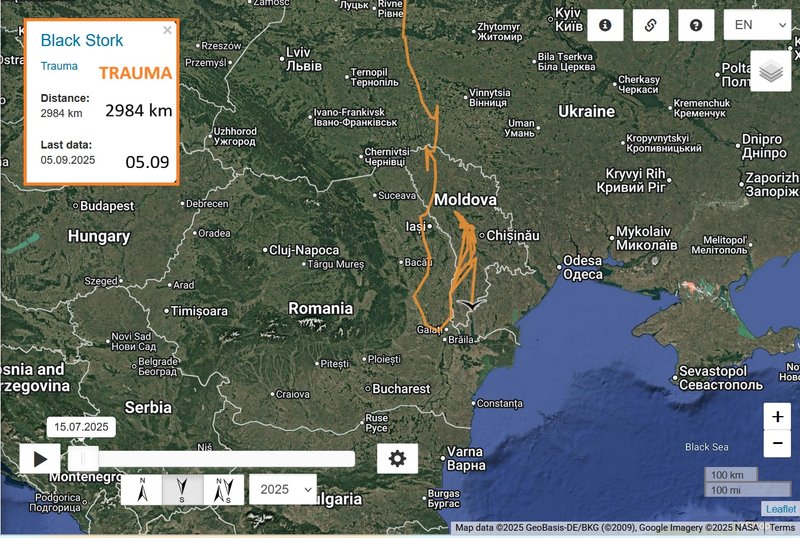Image resolution: width=800 pixels, height=538 pixels.
Task: Click the timeline slider track
Action: (212, 459)
